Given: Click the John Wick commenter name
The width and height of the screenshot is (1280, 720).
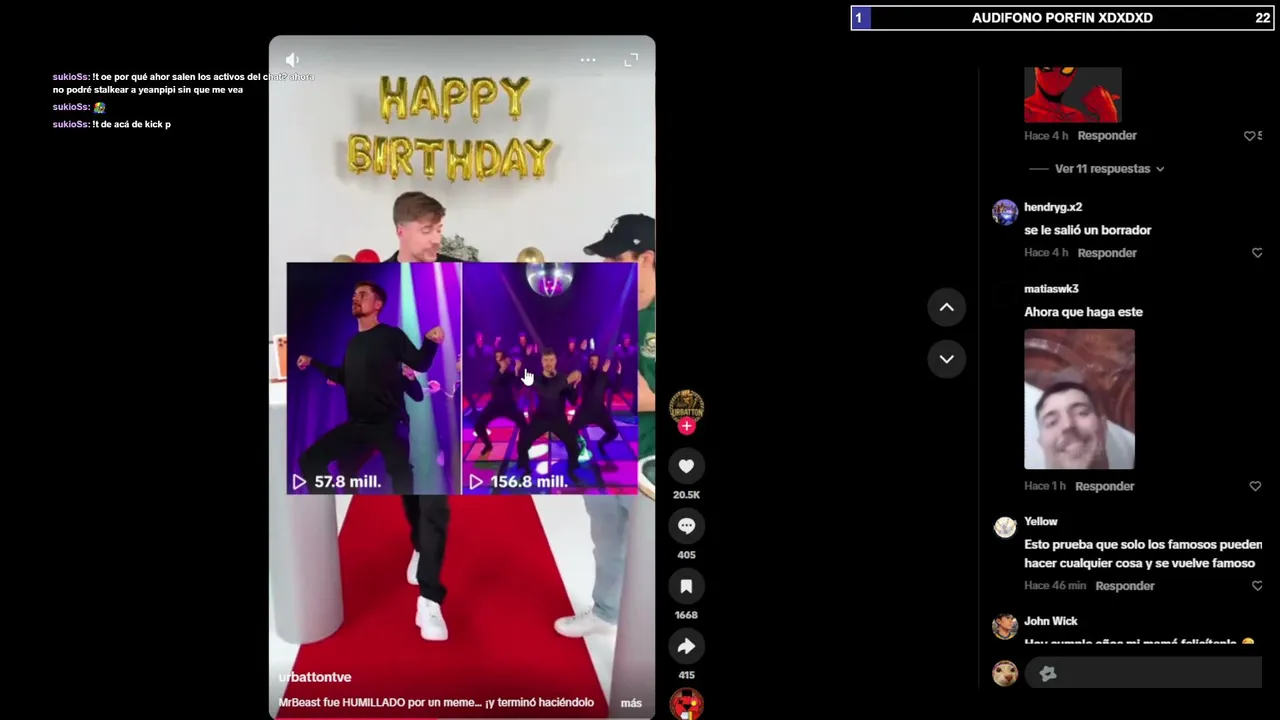Looking at the screenshot, I should (x=1051, y=621).
